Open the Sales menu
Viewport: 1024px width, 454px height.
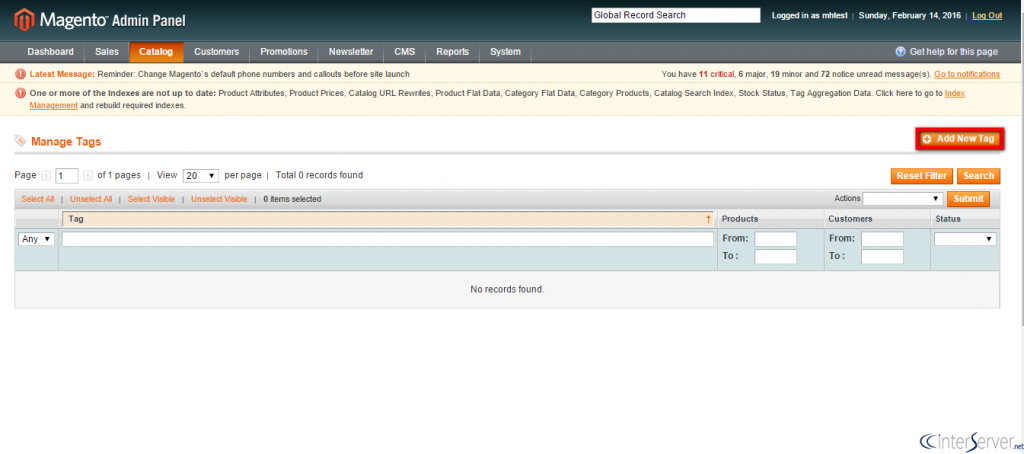(106, 52)
